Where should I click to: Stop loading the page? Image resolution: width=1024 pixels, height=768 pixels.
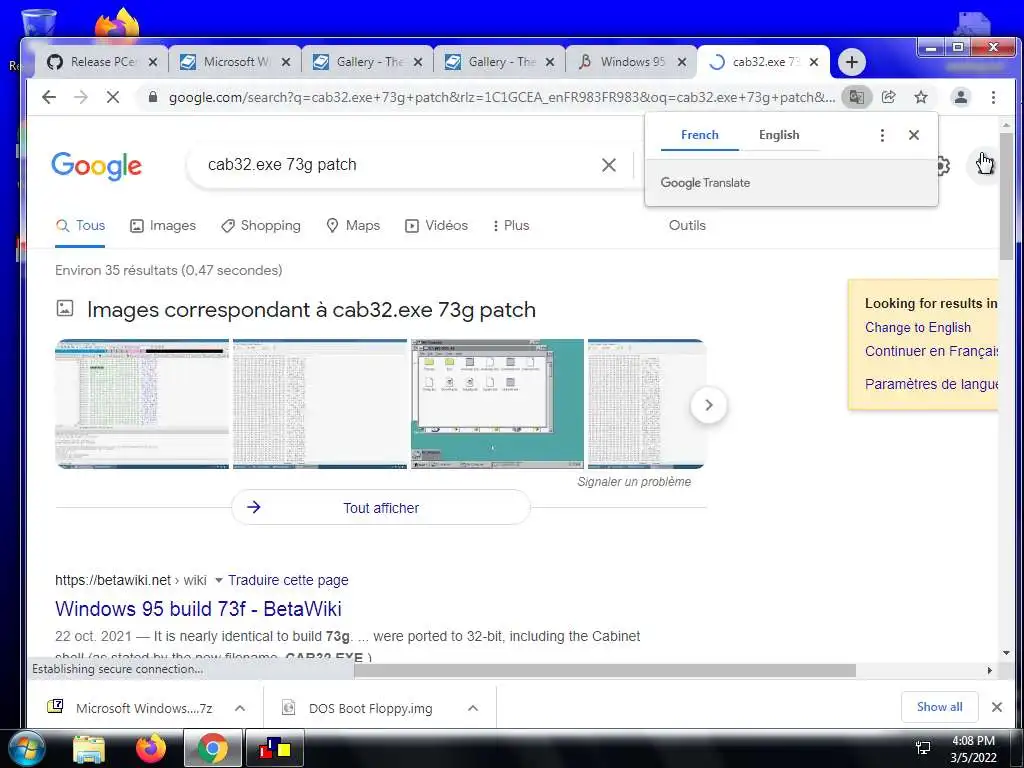pyautogui.click(x=112, y=97)
